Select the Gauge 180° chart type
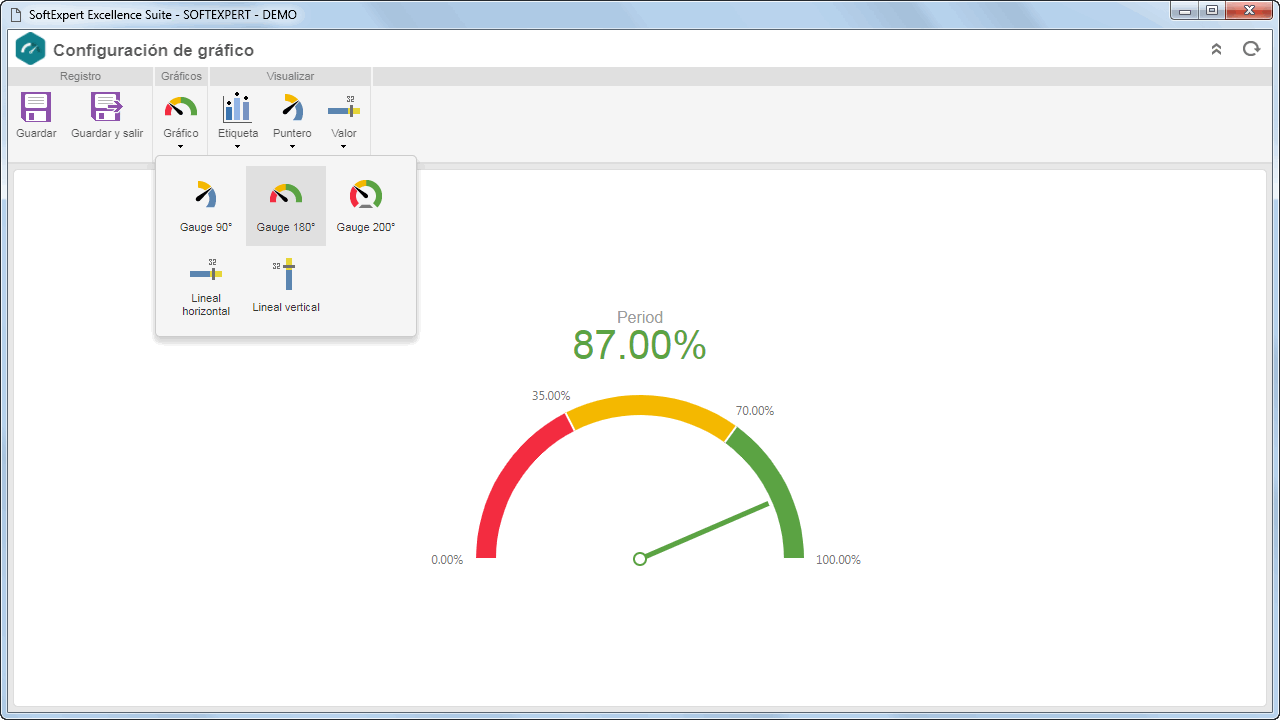 (x=286, y=206)
